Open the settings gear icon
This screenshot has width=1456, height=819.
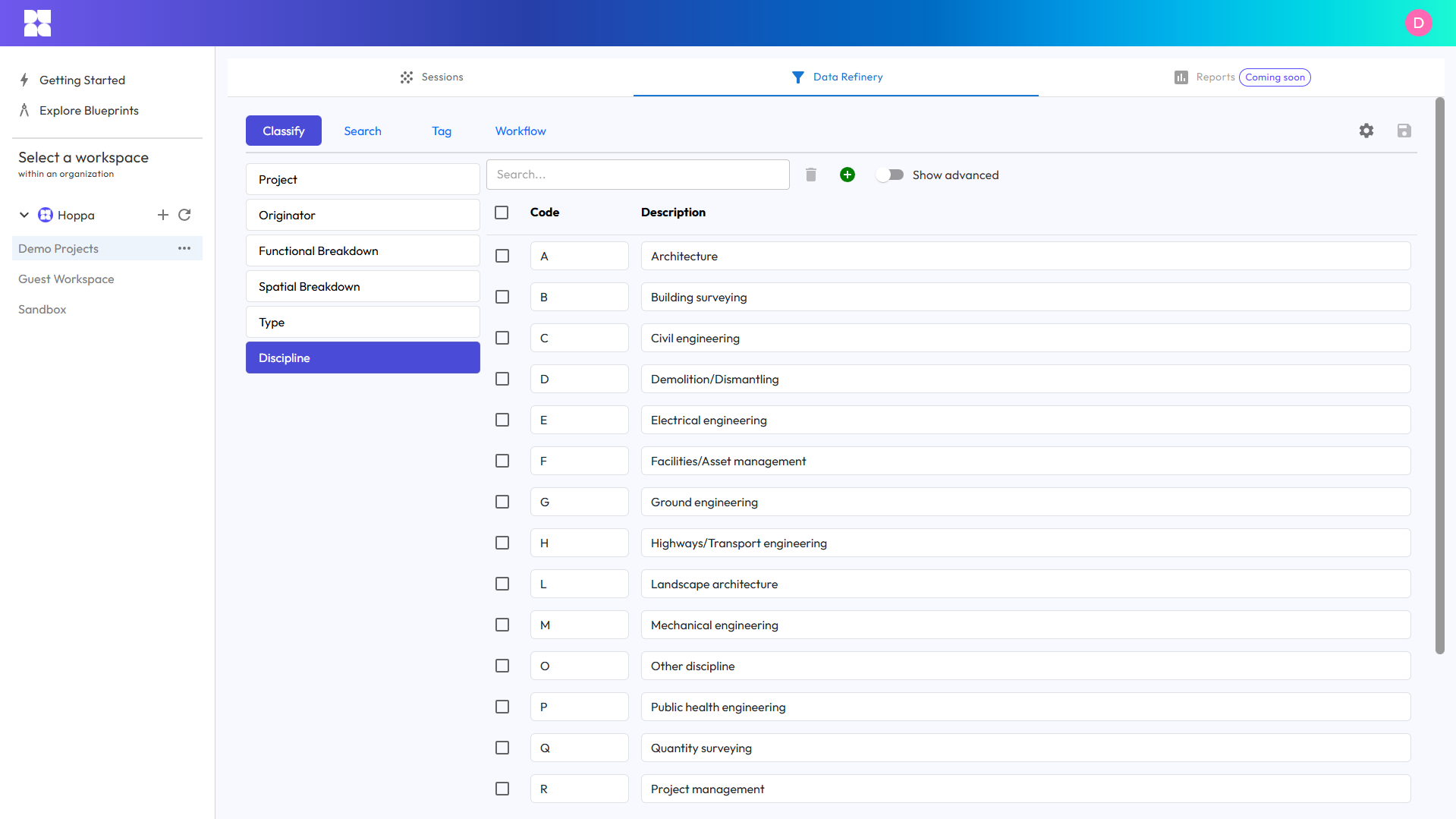coord(1366,131)
